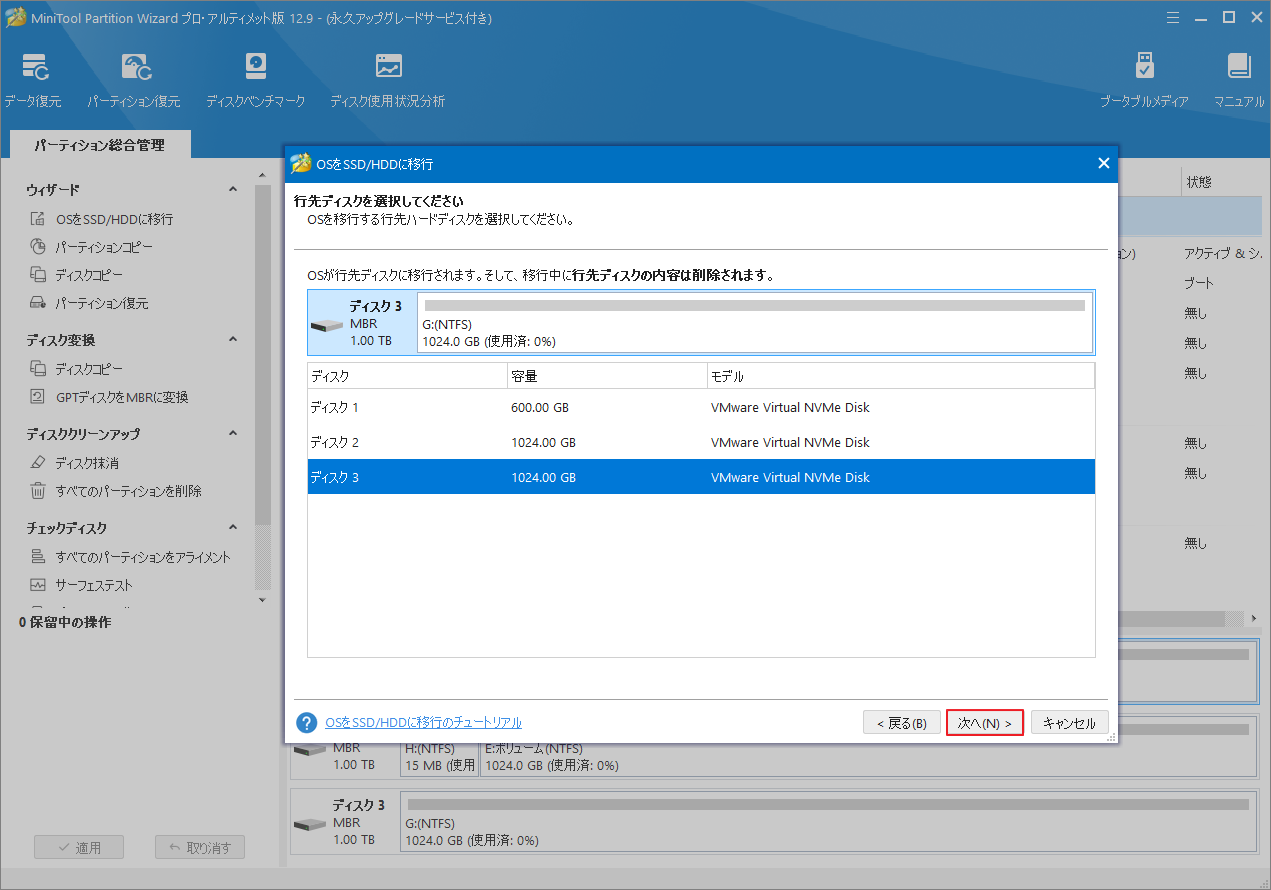Screen dimensions: 1271x890
Task: Click G:(NTFS) partition bar in dialog
Action: coord(755,323)
